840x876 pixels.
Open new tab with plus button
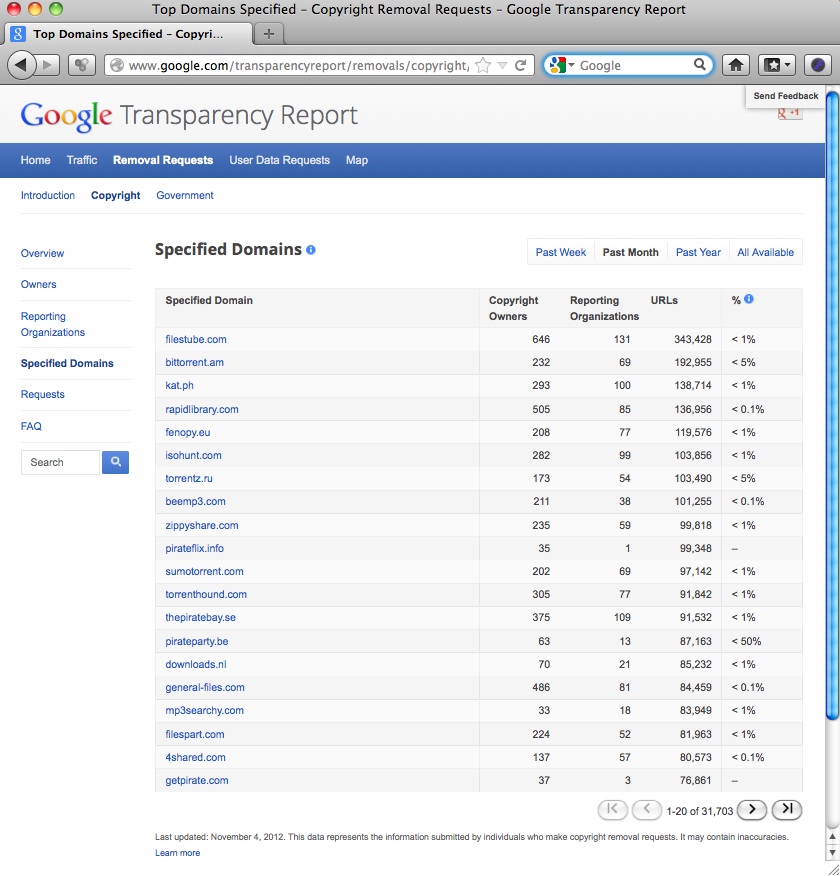pyautogui.click(x=268, y=33)
